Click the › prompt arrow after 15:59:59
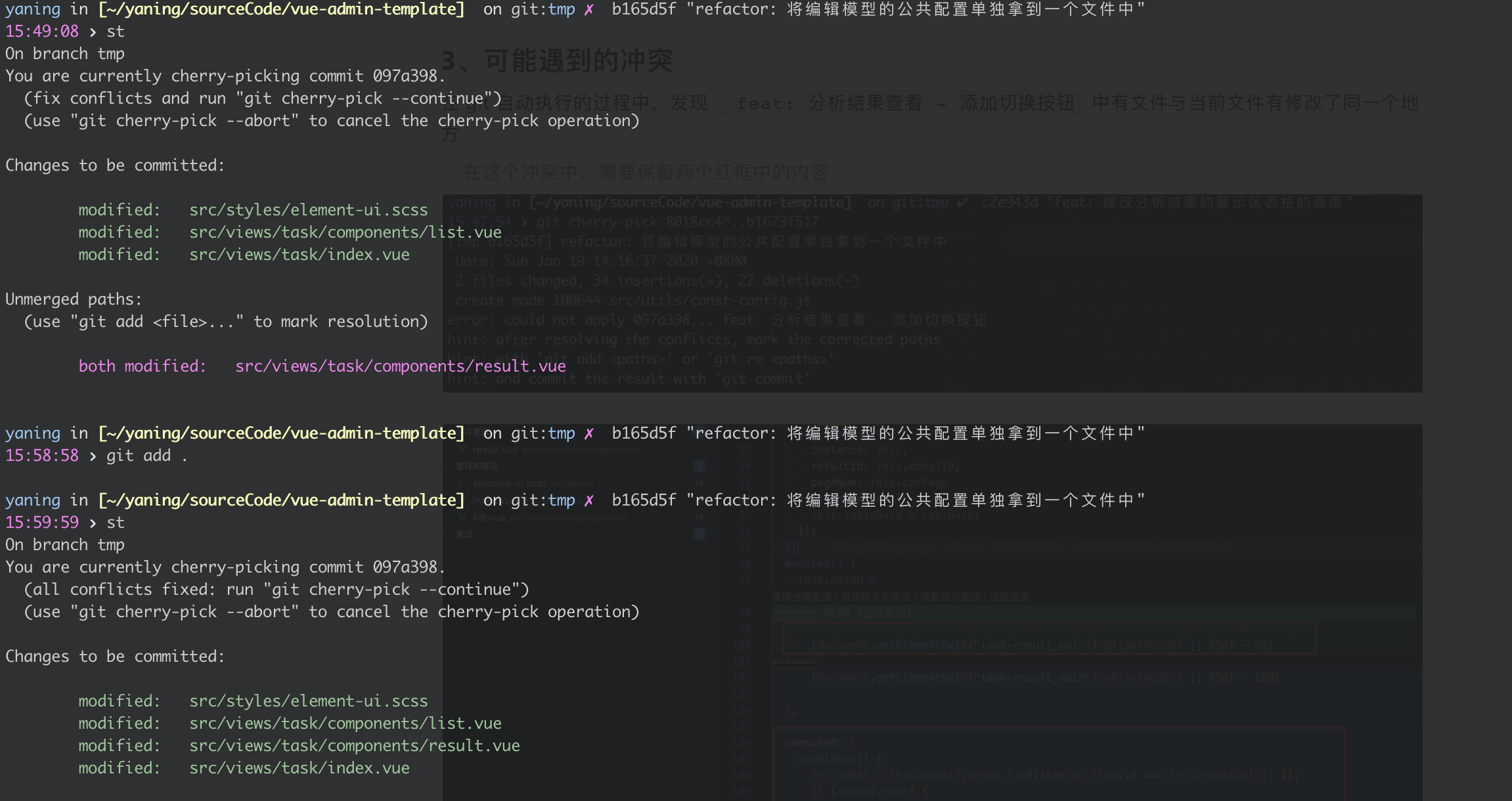1512x801 pixels. 93,523
